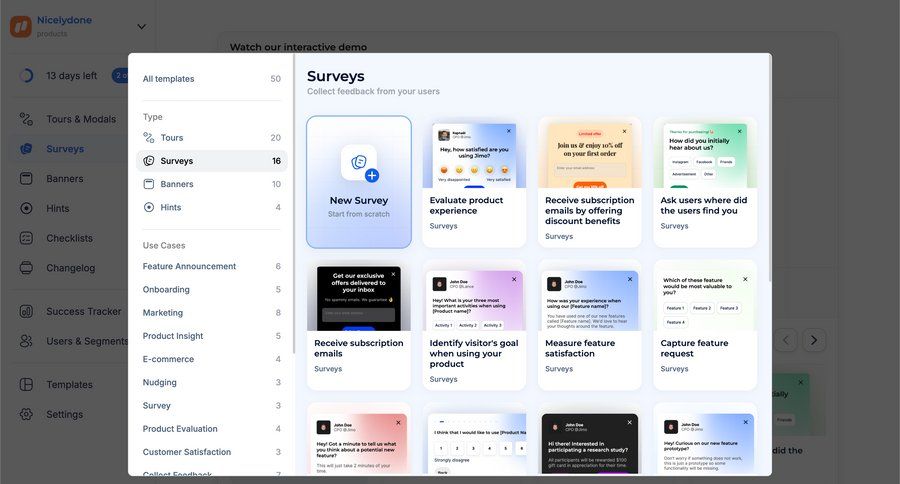The height and width of the screenshot is (484, 900).
Task: Click the Tours icon in template types
Action: point(149,138)
